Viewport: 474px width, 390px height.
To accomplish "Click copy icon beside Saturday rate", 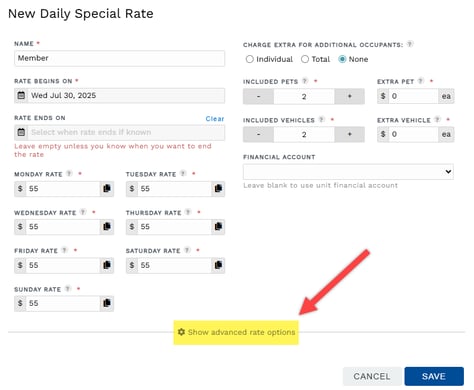I will (x=218, y=265).
